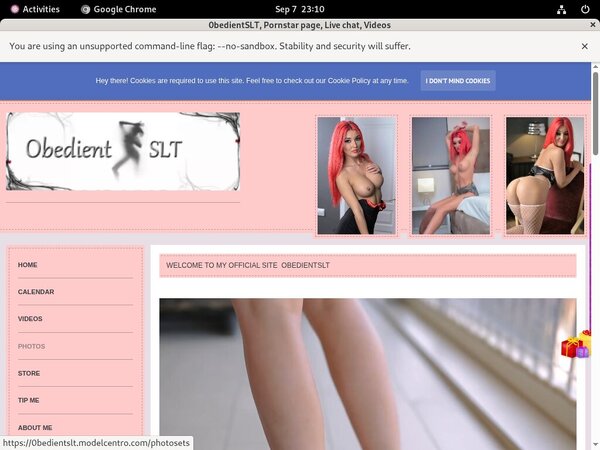
Task: Click the Obedient SLT site logo
Action: point(123,151)
